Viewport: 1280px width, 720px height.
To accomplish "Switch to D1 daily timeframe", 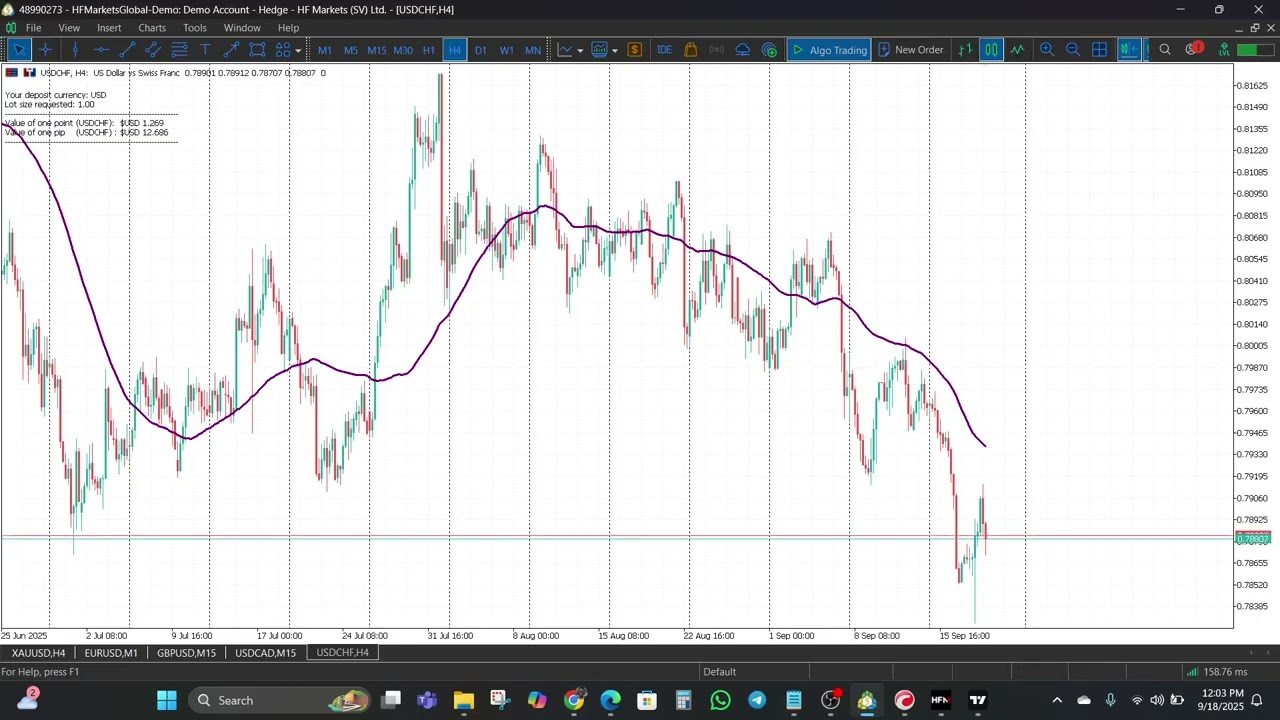I will 481,50.
